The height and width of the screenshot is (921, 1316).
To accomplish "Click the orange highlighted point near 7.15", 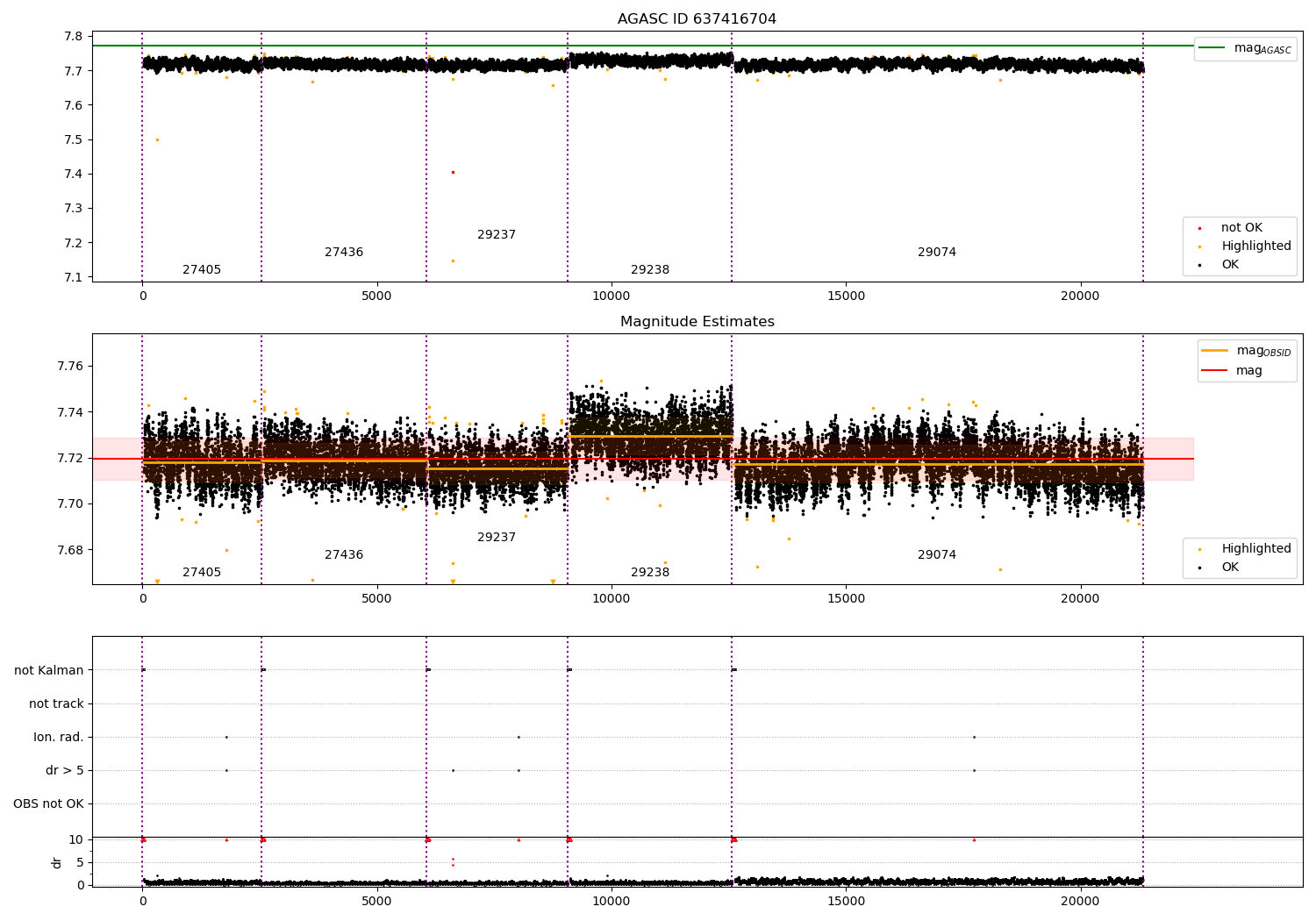I will (x=453, y=261).
